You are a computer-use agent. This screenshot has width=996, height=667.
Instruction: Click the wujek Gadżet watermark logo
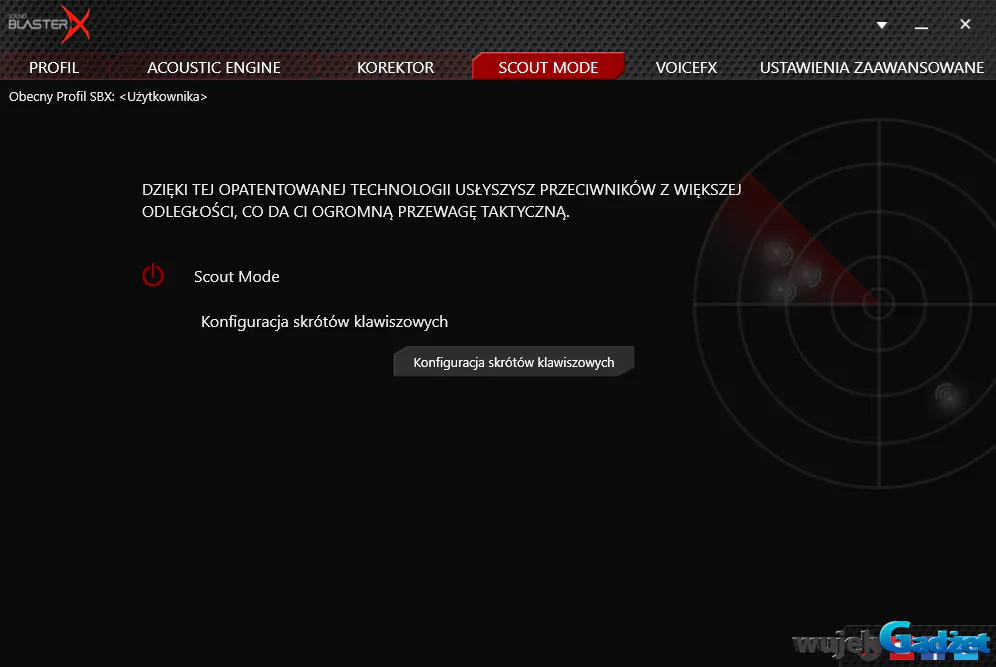(892, 643)
